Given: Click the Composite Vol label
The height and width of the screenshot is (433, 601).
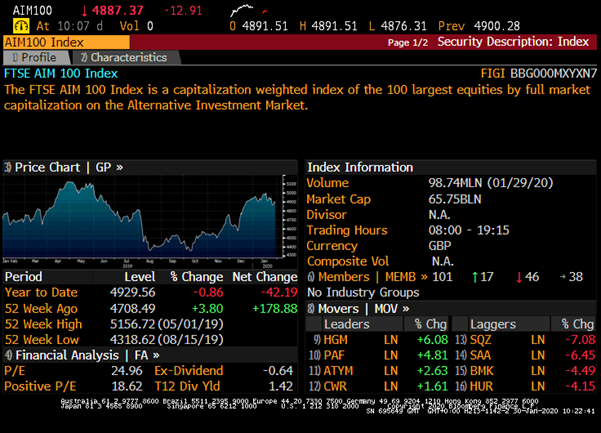Looking at the screenshot, I should [348, 261].
